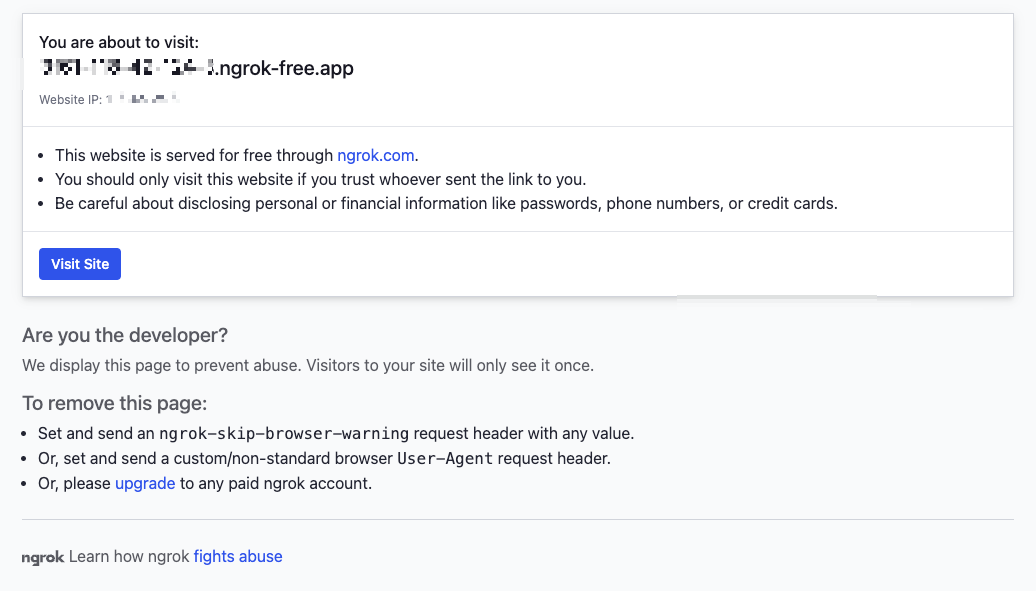This screenshot has width=1036, height=591.
Task: Click the blurred ngrok-free.app URL
Action: click(x=197, y=68)
